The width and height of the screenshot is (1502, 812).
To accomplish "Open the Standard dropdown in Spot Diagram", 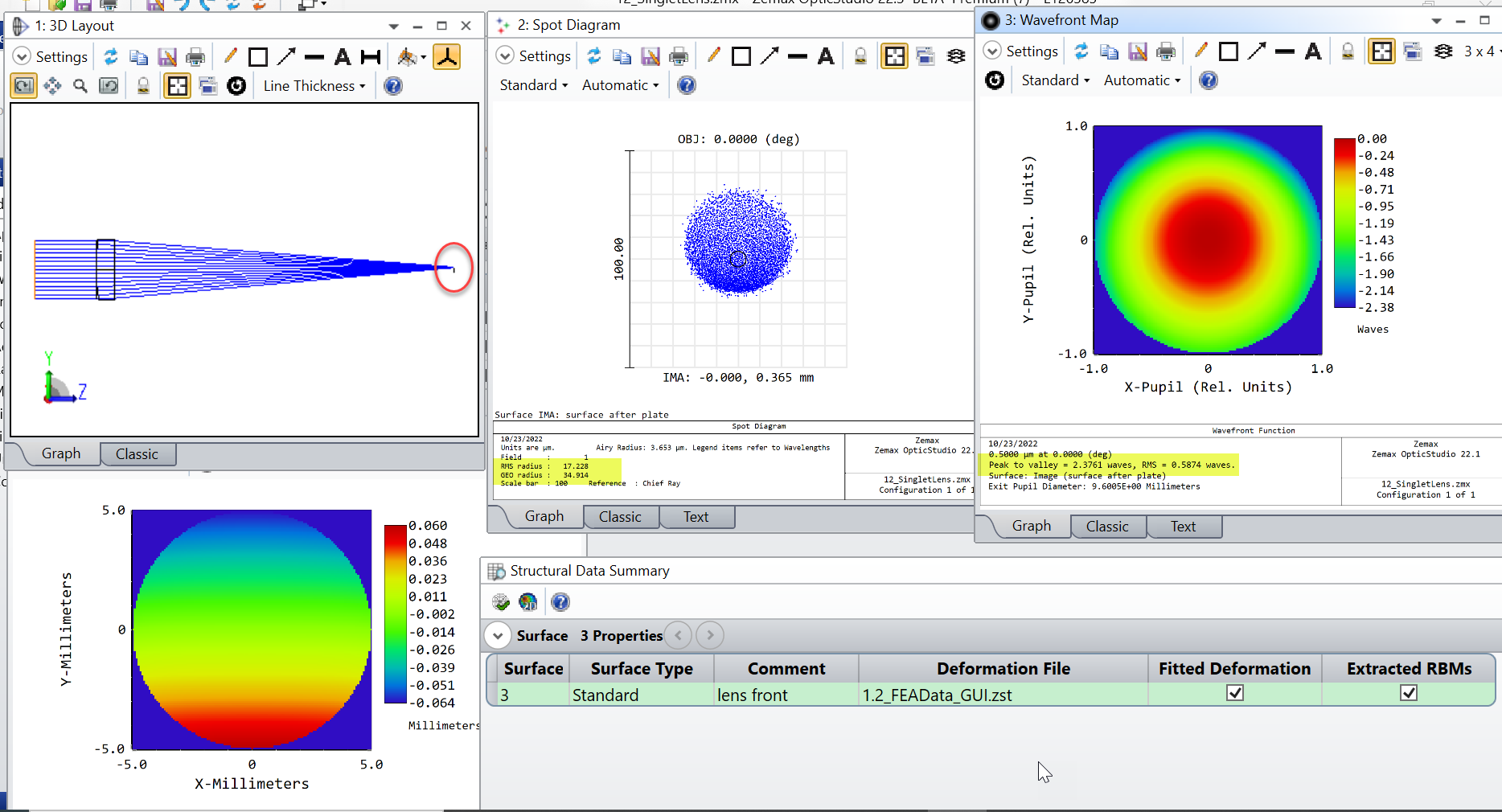I will point(534,84).
